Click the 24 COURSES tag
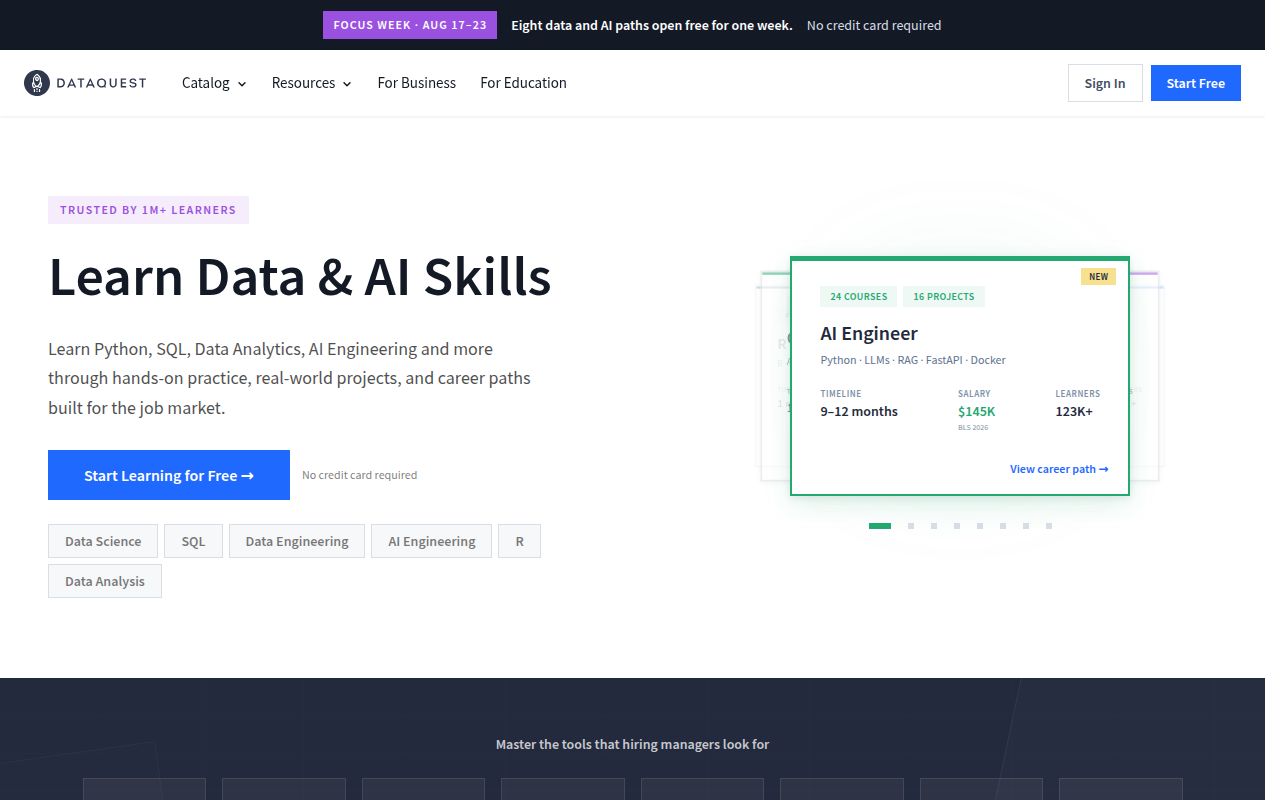 (x=859, y=297)
